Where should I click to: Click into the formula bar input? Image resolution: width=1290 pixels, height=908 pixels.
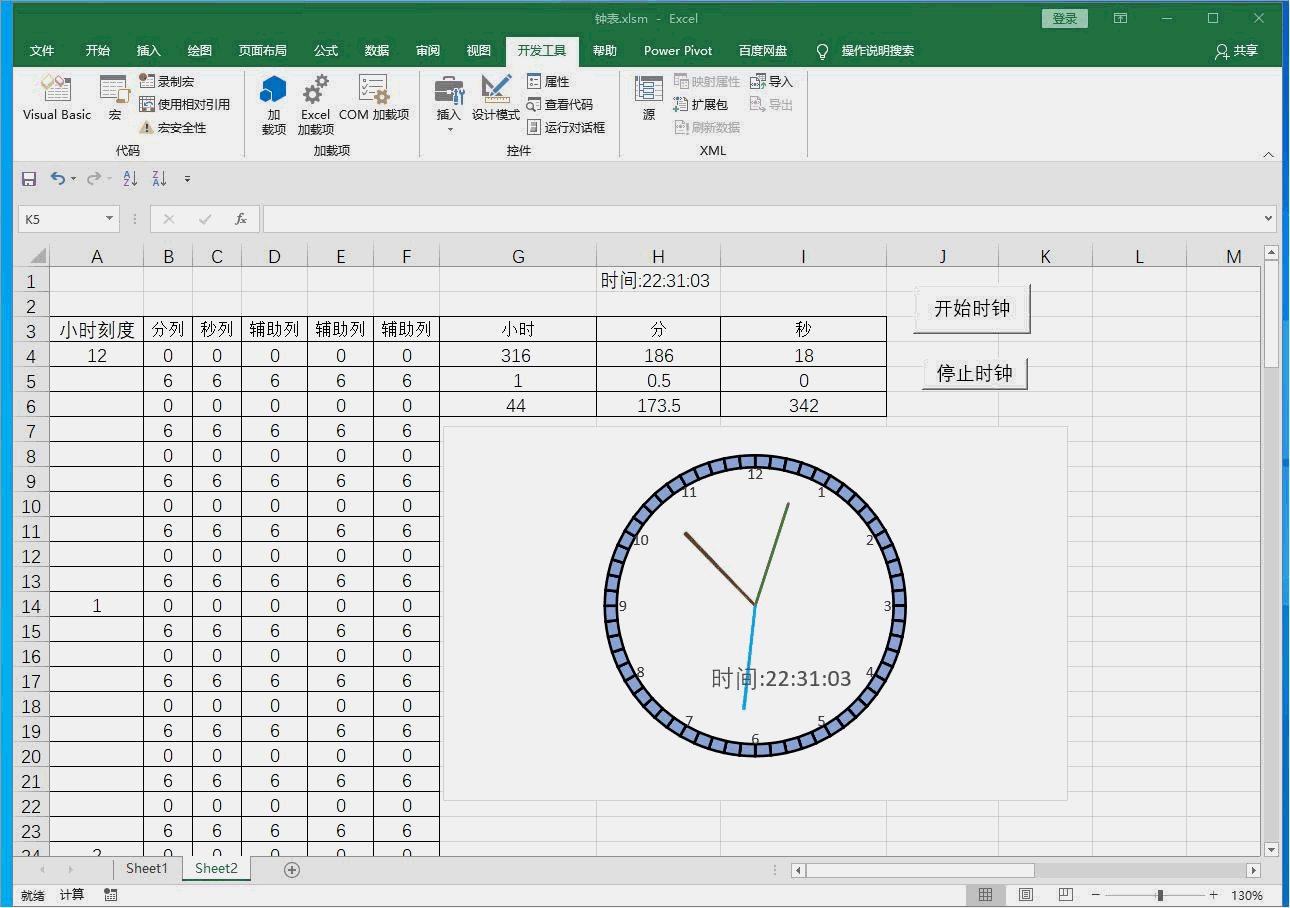click(762, 219)
